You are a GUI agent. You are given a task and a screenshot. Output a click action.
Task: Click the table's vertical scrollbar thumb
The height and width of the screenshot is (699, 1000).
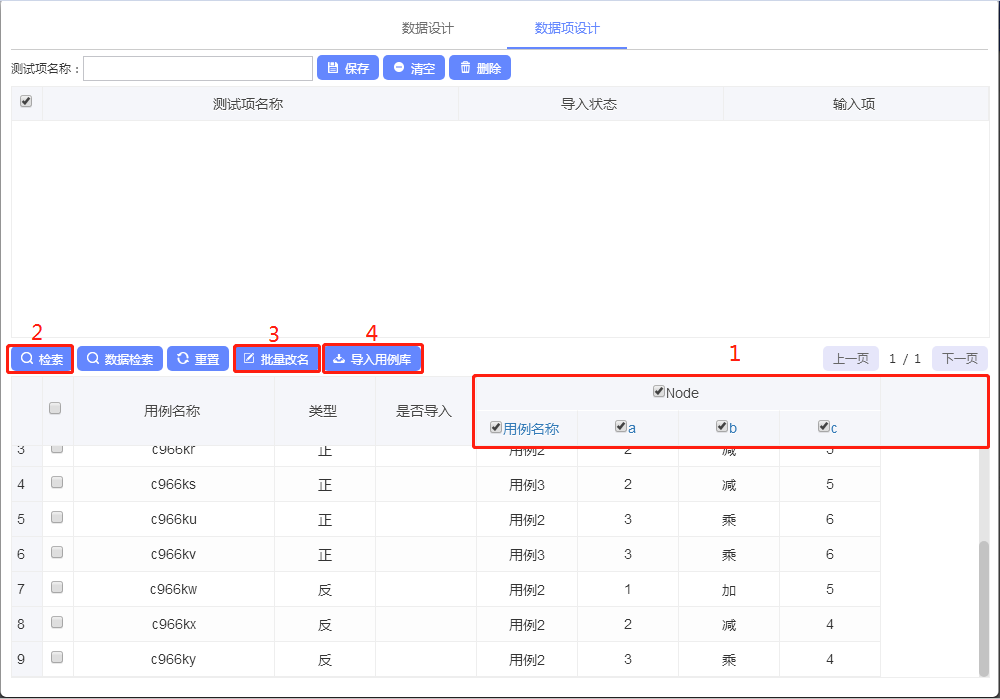click(x=983, y=608)
